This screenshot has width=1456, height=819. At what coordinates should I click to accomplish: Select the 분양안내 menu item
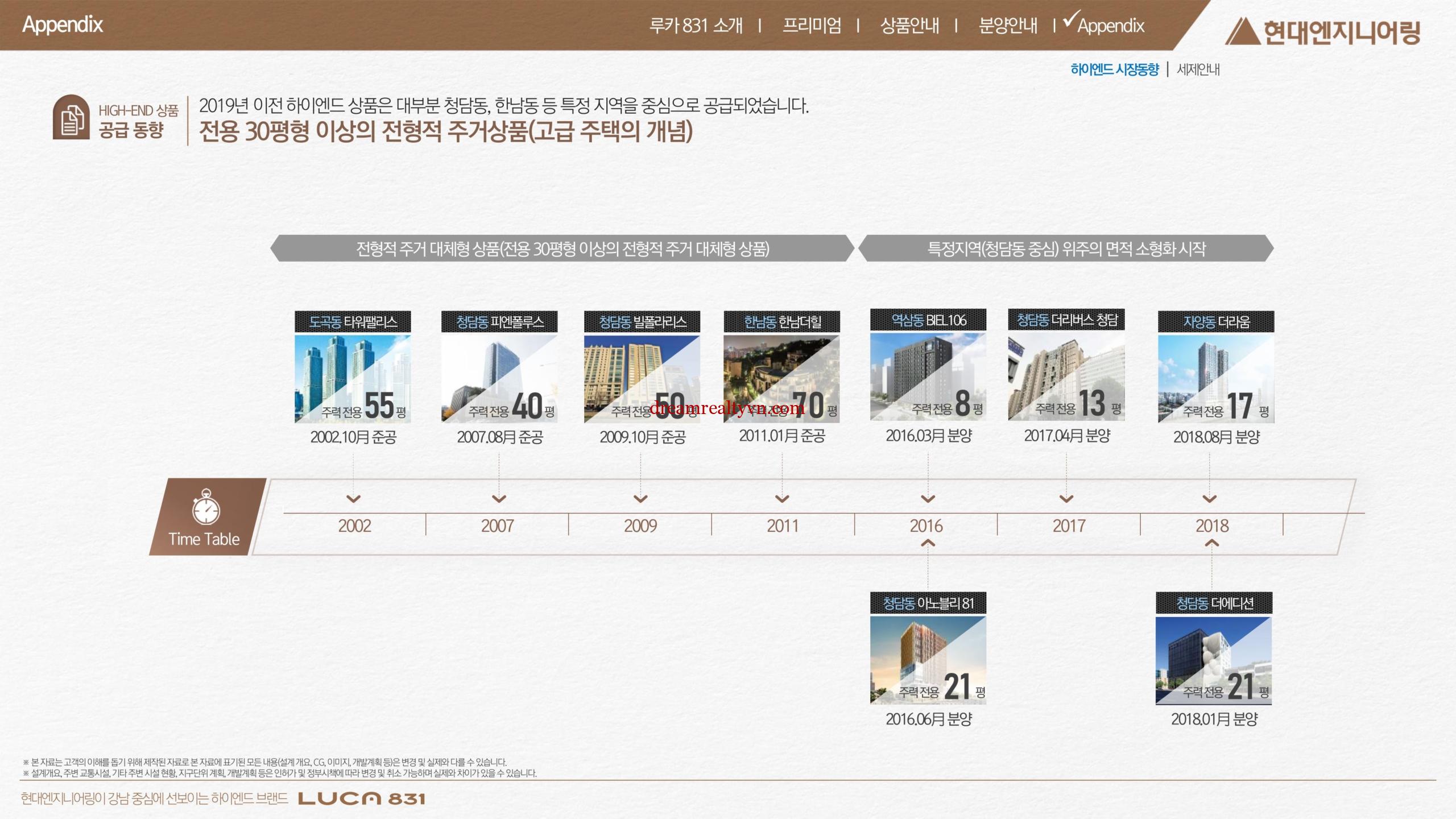click(1008, 26)
